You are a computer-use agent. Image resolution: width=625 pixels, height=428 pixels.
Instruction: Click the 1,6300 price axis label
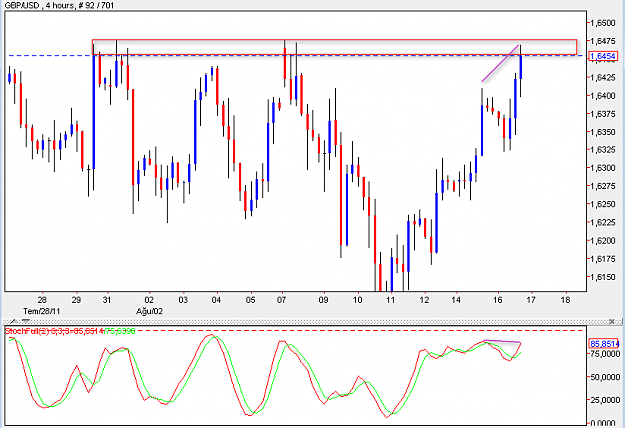[604, 168]
